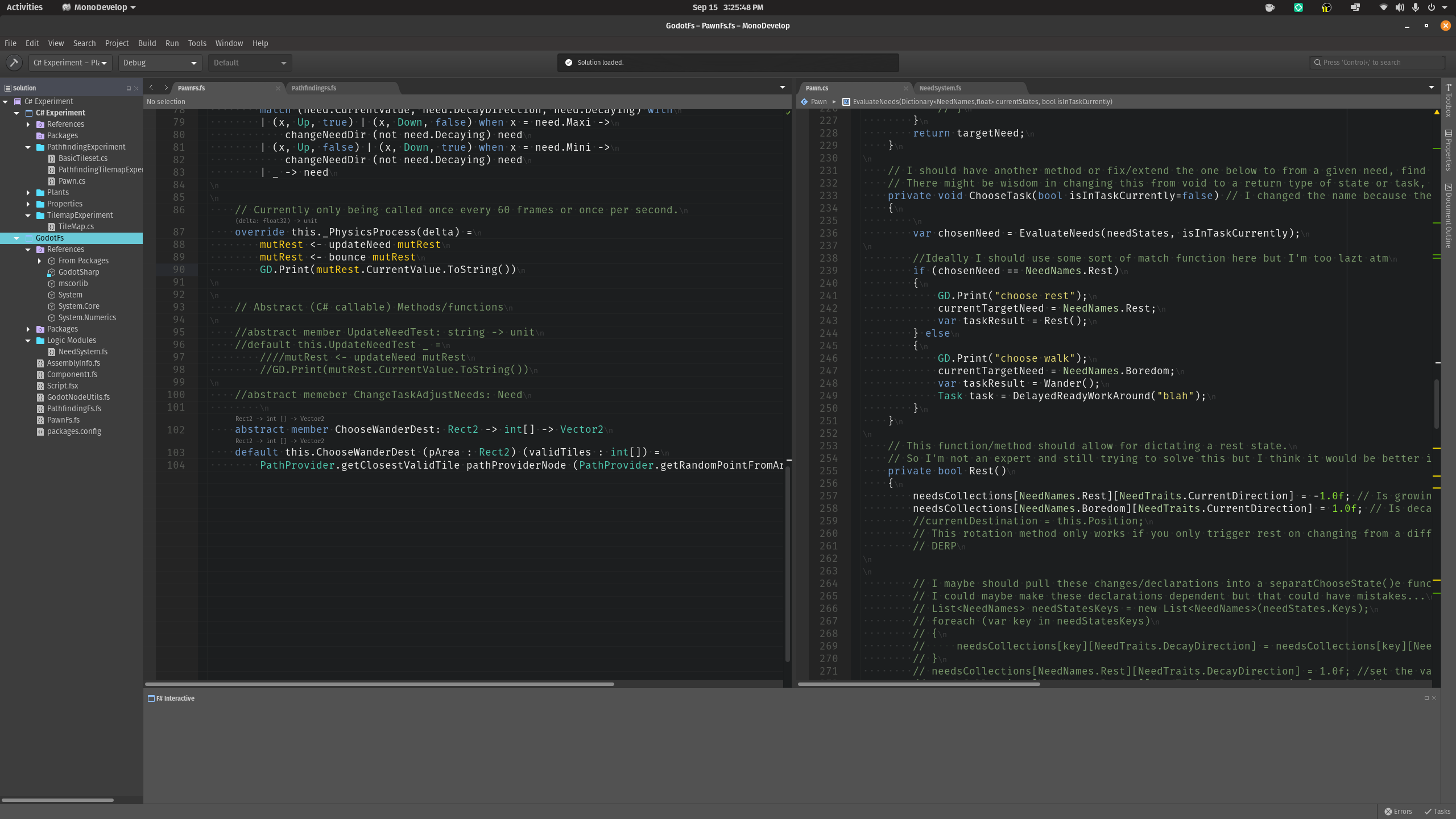This screenshot has height=819, width=1456.
Task: Open the Debug configuration dropdown
Action: click(x=160, y=63)
